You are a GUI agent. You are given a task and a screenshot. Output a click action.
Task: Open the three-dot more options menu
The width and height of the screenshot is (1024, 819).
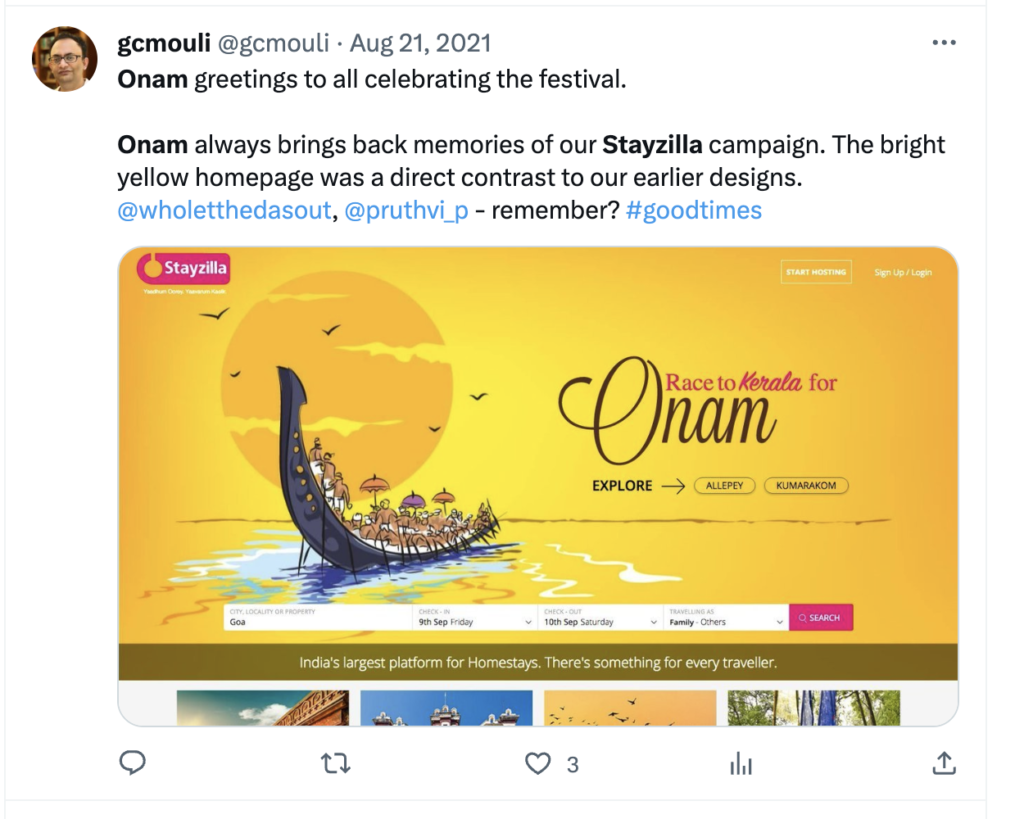[x=943, y=43]
